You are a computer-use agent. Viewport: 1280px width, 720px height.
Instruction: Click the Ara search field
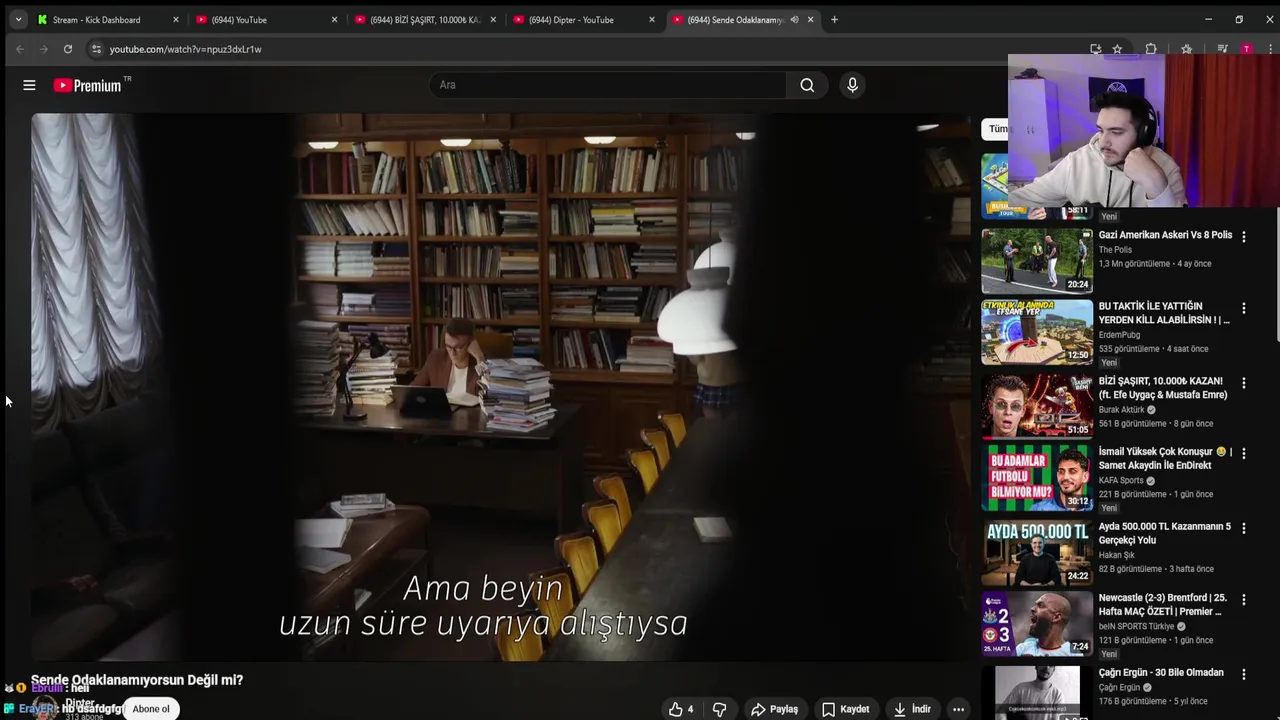point(608,85)
